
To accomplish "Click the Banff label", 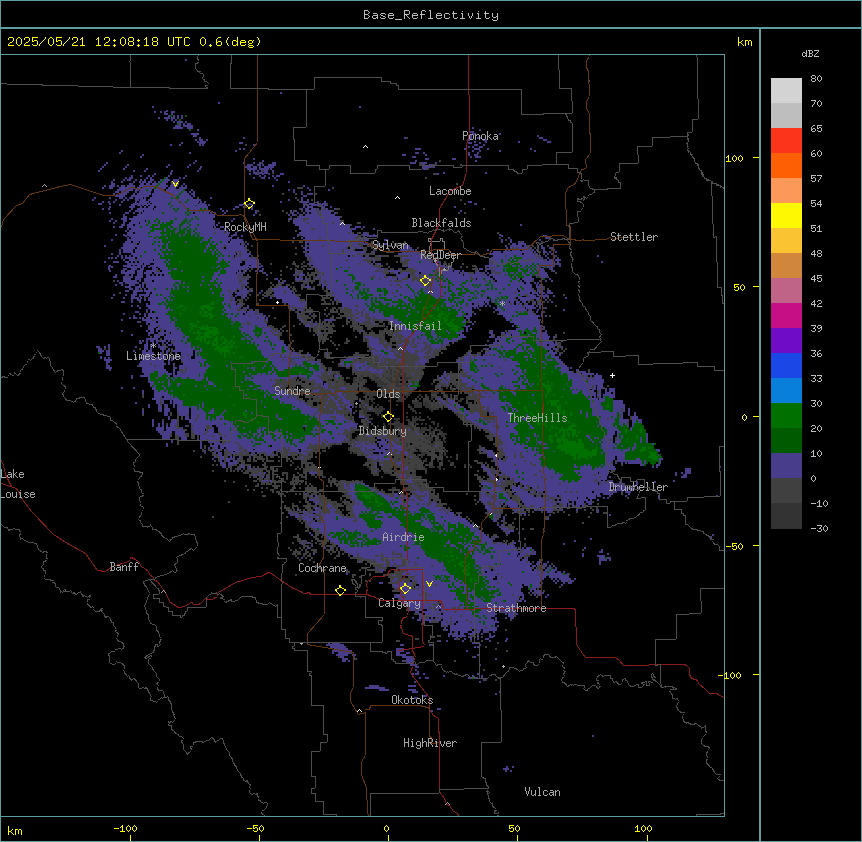I will coord(124,567).
